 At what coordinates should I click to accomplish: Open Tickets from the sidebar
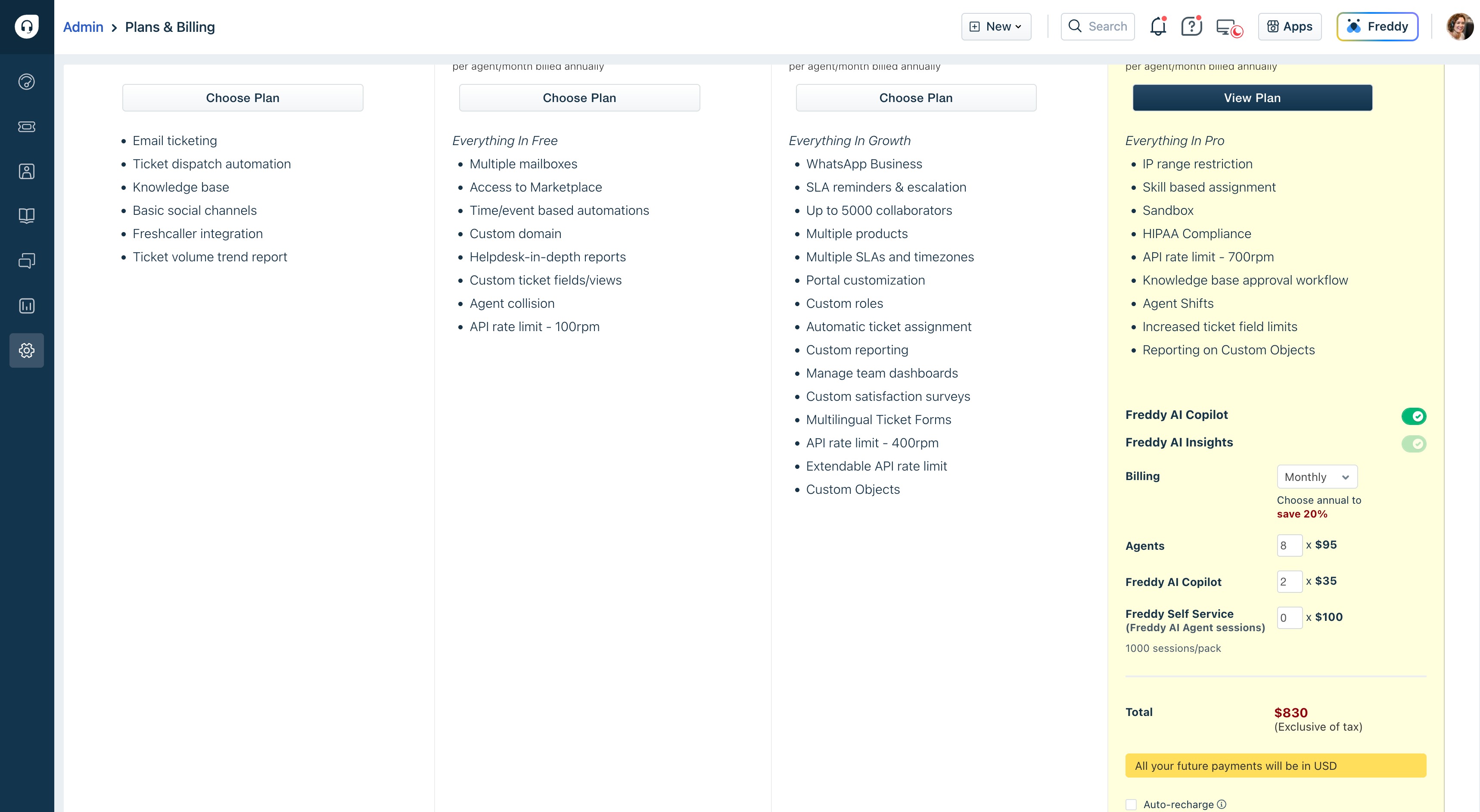[26, 126]
